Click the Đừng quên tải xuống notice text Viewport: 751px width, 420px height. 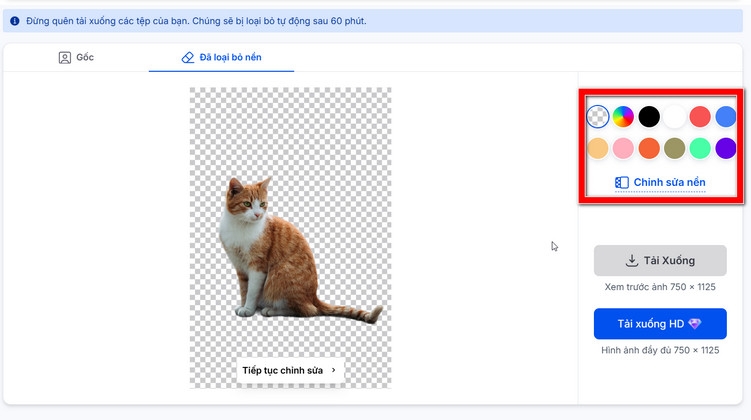[196, 21]
